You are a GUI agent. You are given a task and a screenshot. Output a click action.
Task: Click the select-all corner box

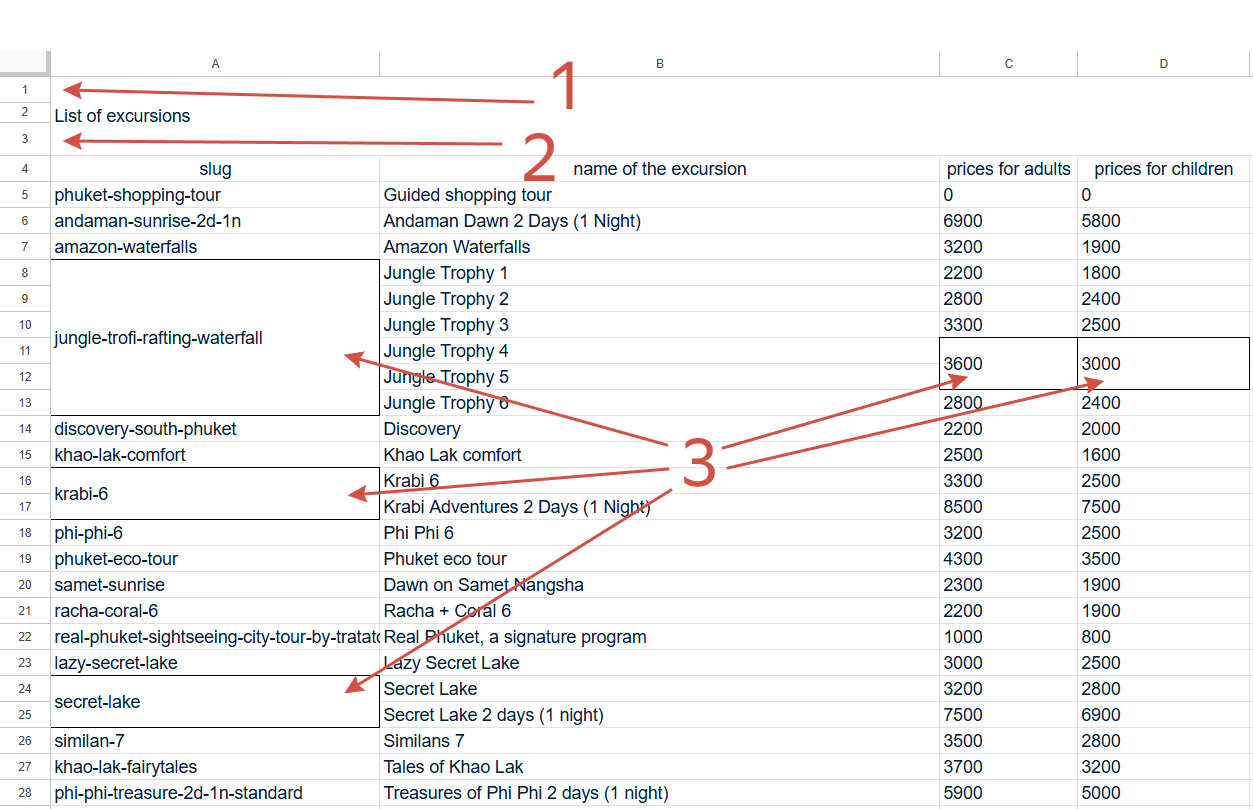(24, 64)
